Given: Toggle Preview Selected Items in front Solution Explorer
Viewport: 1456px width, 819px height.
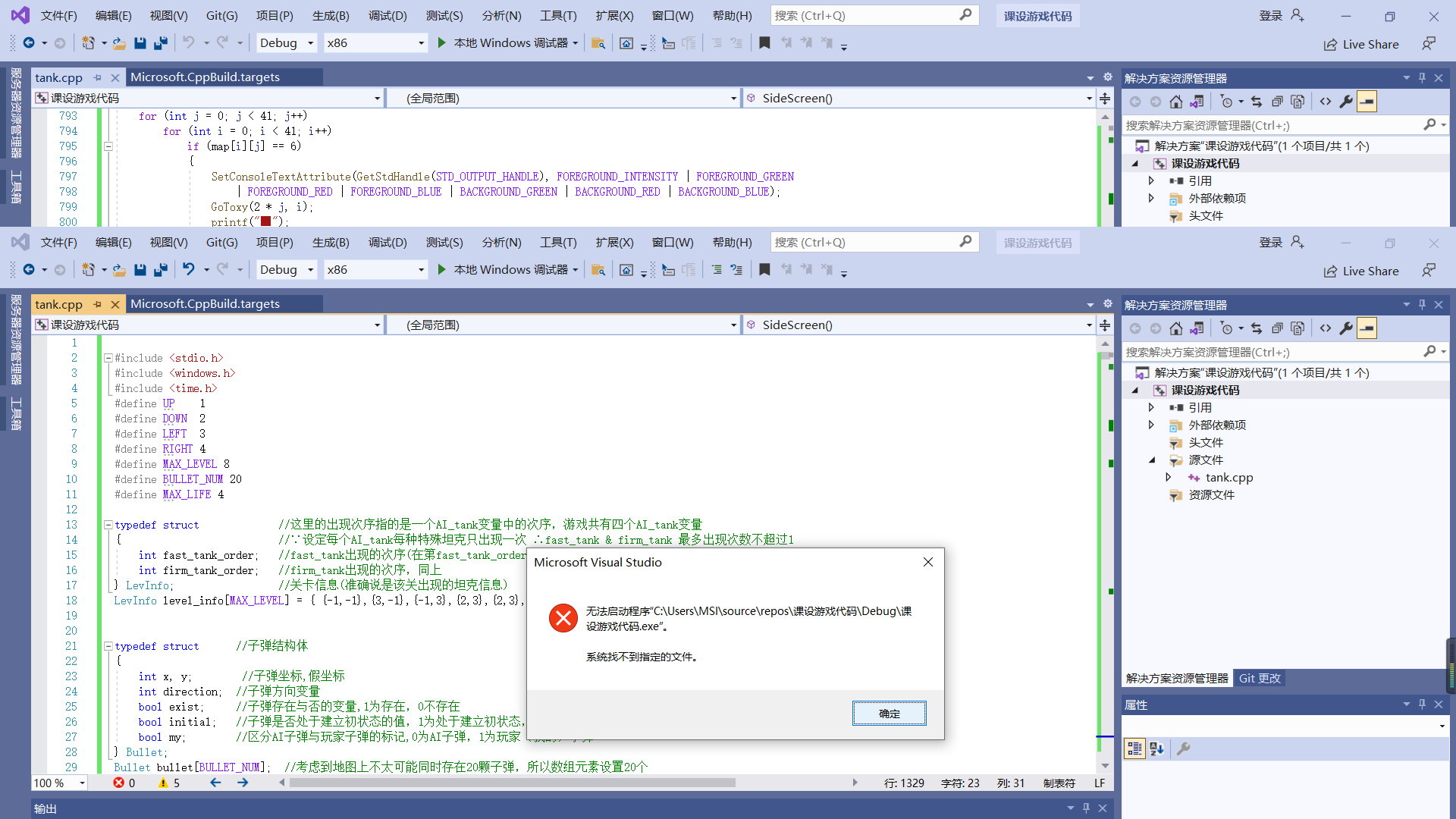Looking at the screenshot, I should click(1367, 328).
